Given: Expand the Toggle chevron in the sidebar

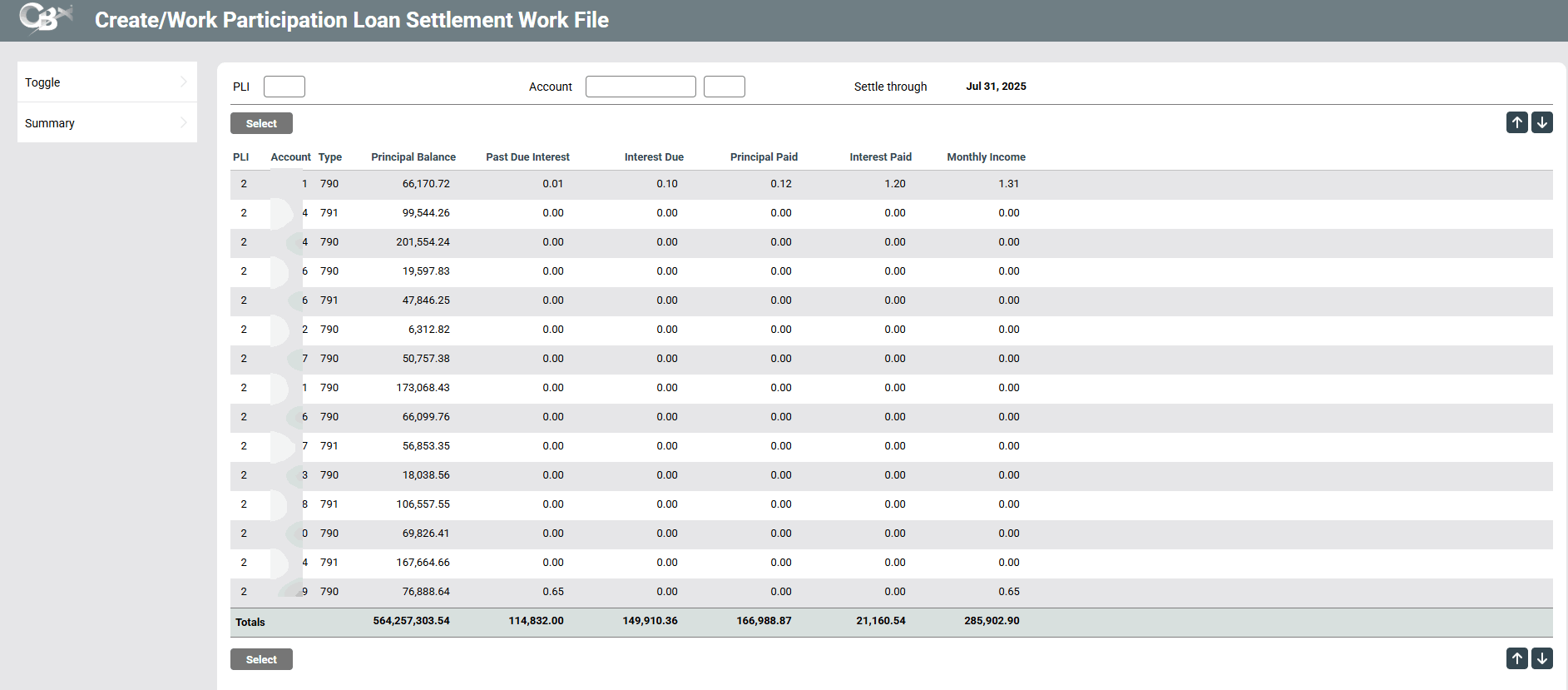Looking at the screenshot, I should coord(183,82).
